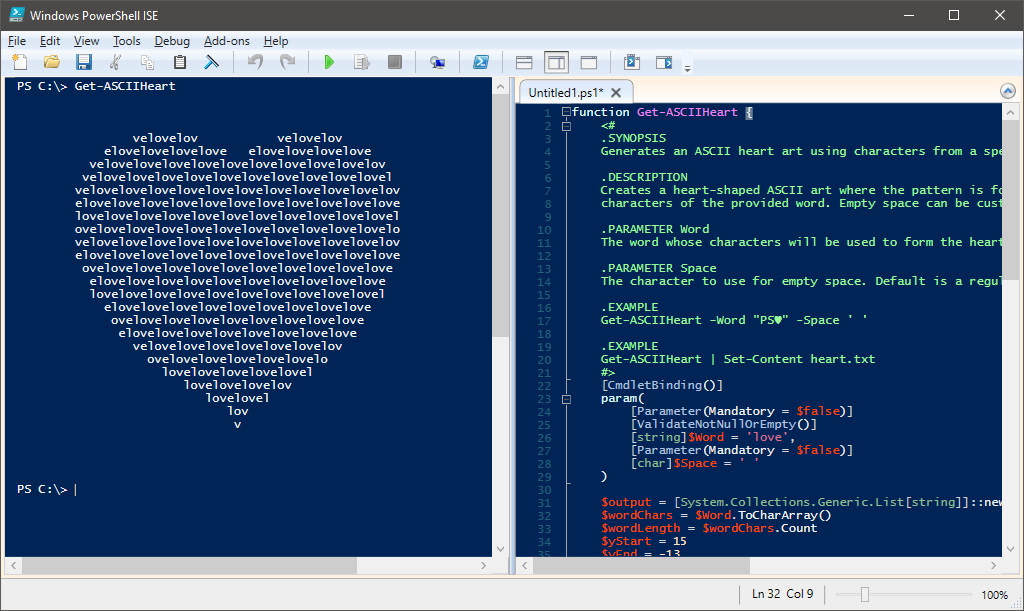Redo the last undone edit
The image size is (1024, 611).
pyautogui.click(x=287, y=62)
